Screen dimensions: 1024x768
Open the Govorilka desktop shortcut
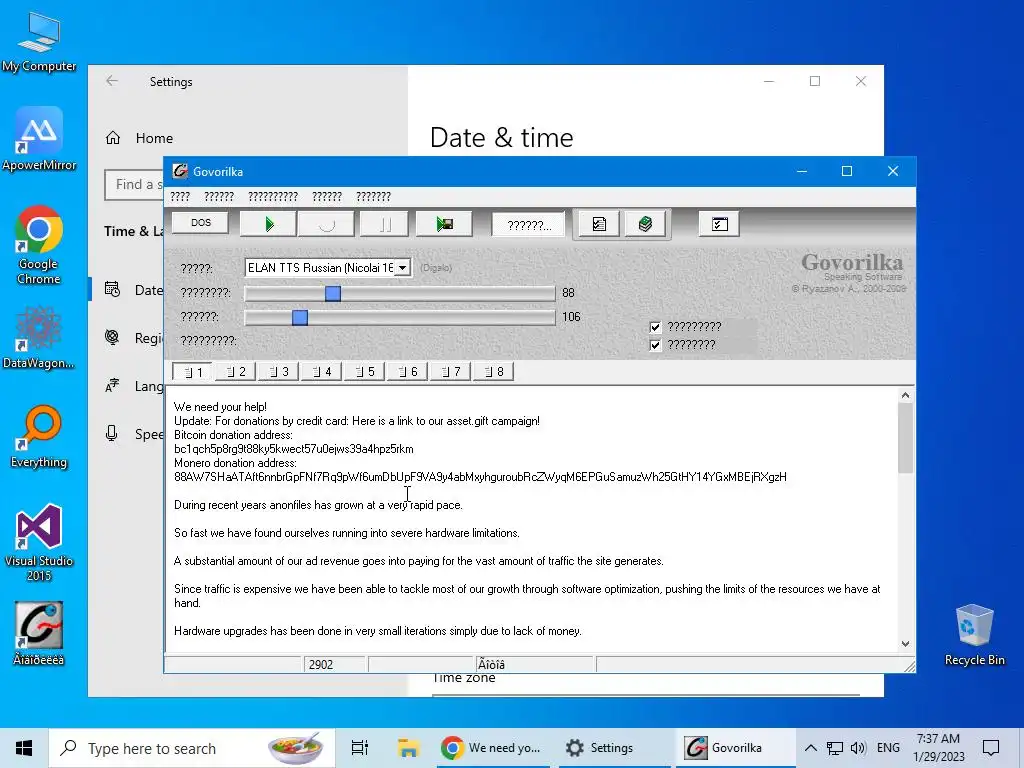tap(39, 633)
